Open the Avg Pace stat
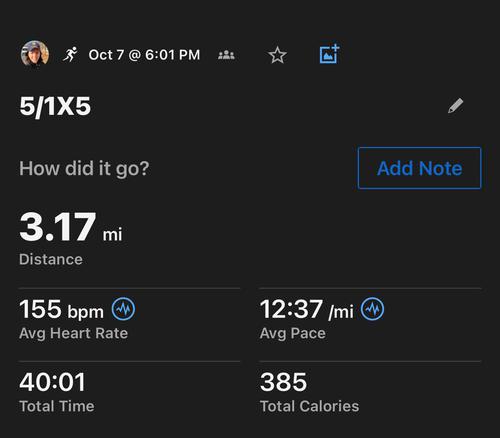This screenshot has height=438, width=500. [x=322, y=319]
